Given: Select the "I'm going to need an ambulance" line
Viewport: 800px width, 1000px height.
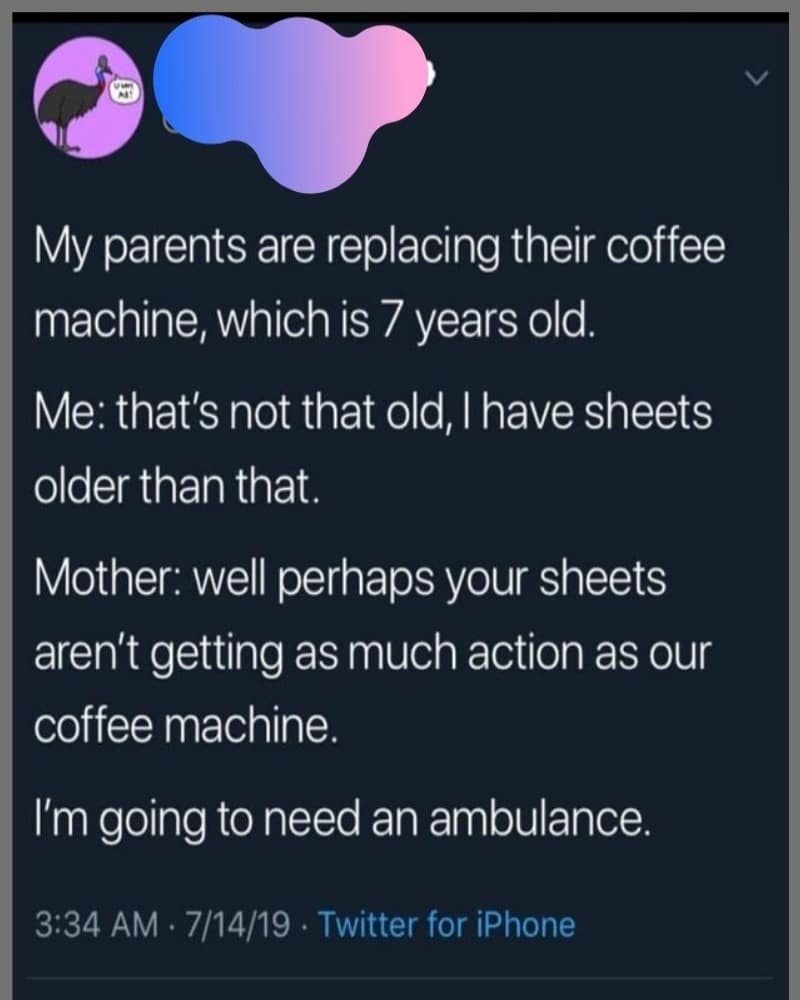Looking at the screenshot, I should (343, 821).
